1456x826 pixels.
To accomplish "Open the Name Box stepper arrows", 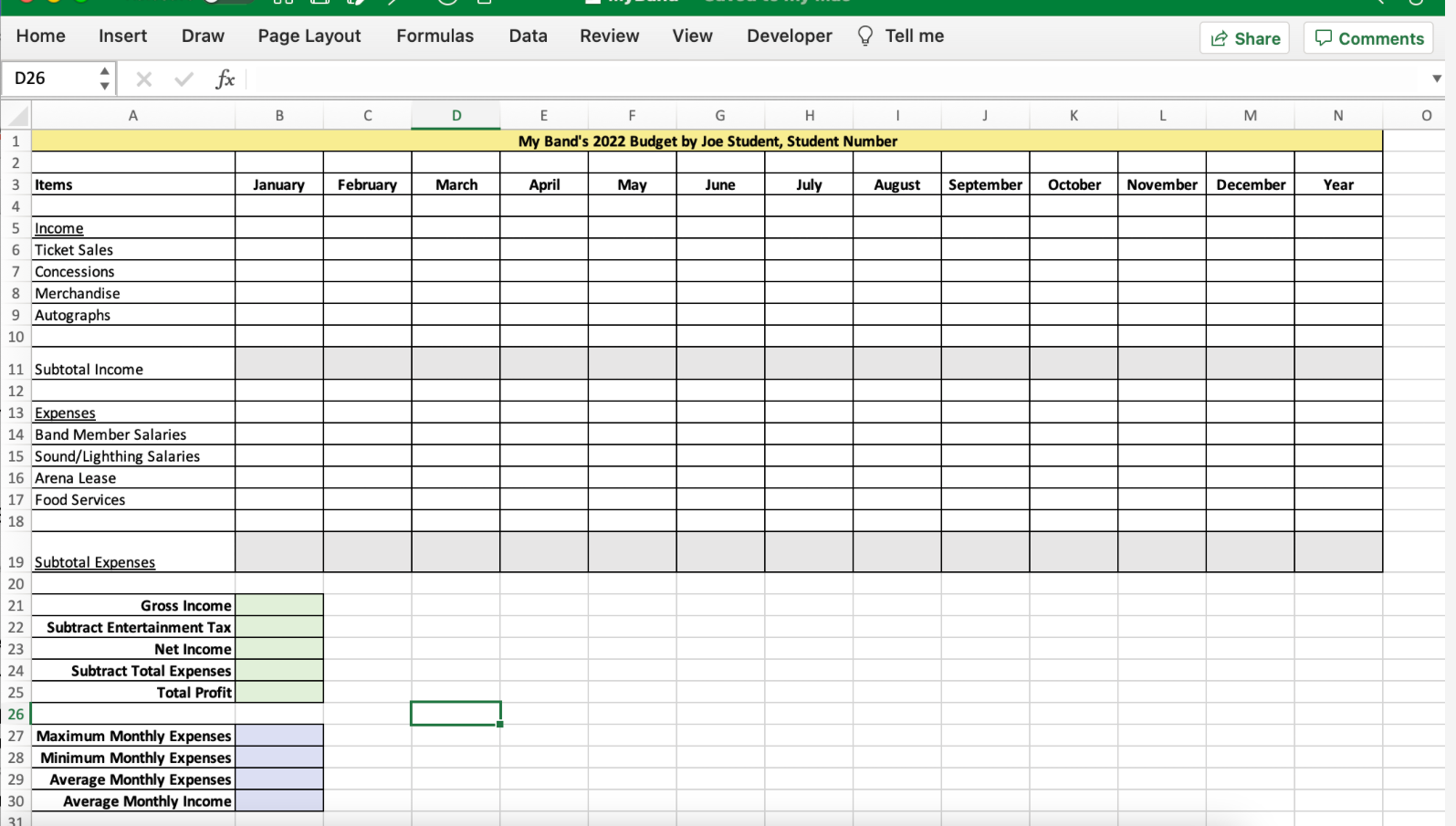I will click(x=105, y=78).
